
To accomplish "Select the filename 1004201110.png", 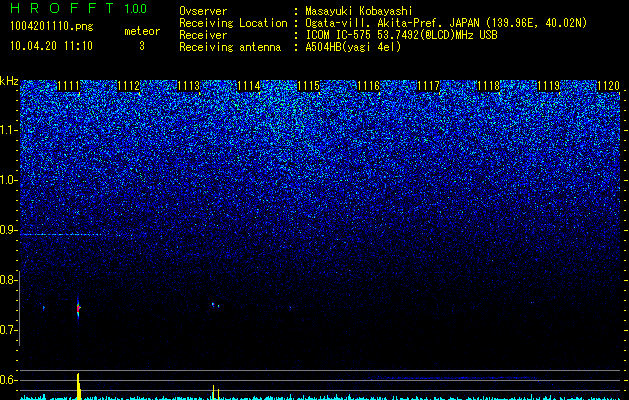I will [52, 27].
